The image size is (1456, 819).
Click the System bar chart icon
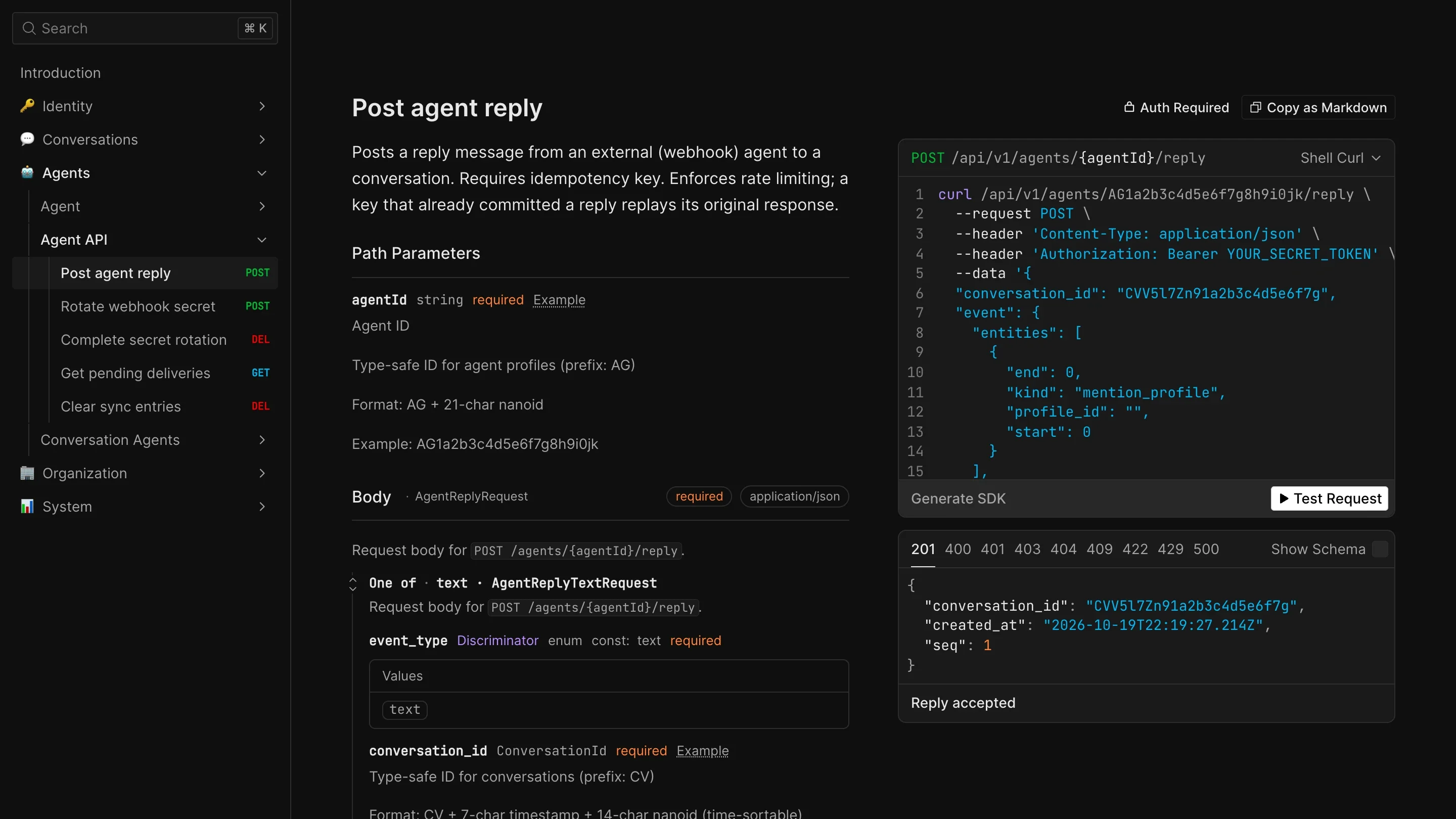(x=27, y=507)
